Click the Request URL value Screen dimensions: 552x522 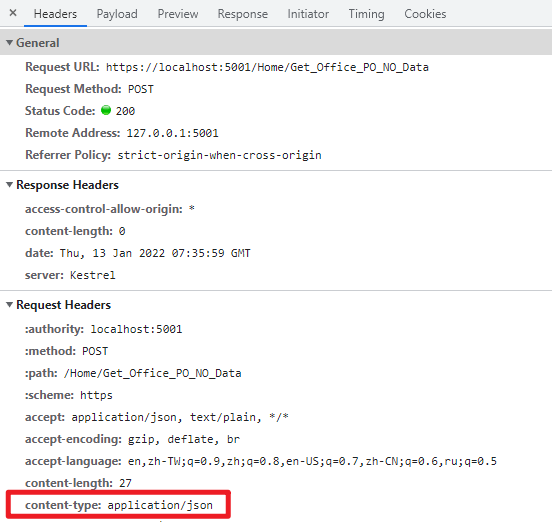(267, 67)
